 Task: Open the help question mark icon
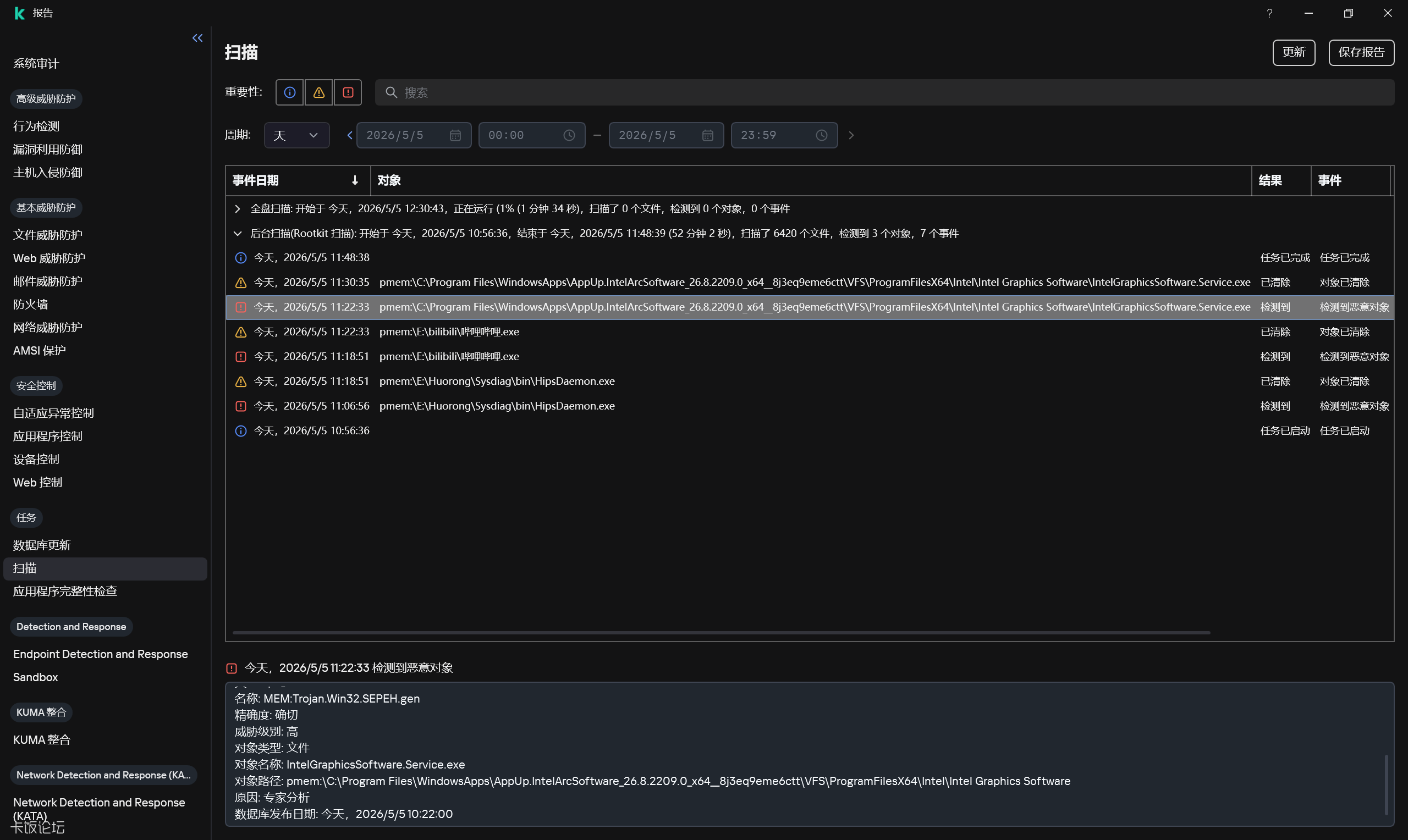[1269, 13]
